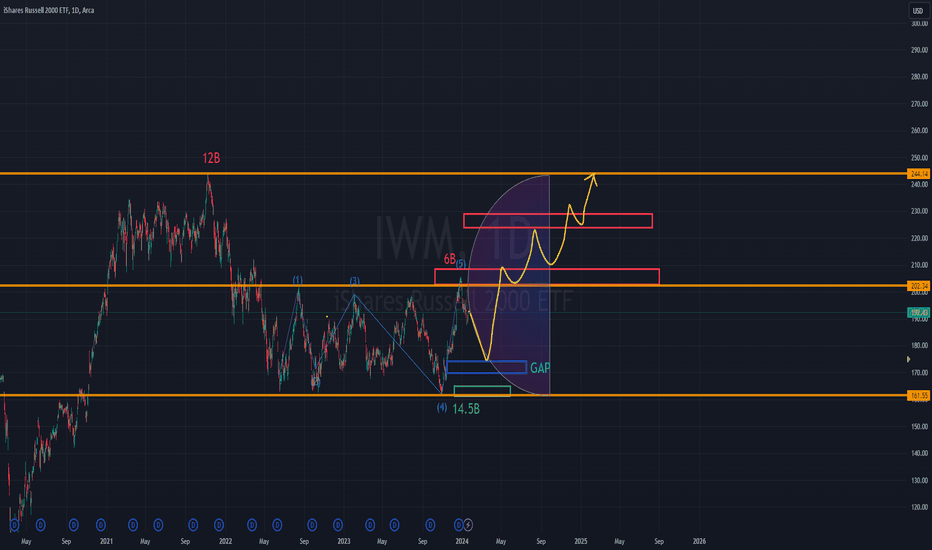The image size is (932, 550).
Task: Select the green rectangle above 14.5B
Action: tap(482, 391)
